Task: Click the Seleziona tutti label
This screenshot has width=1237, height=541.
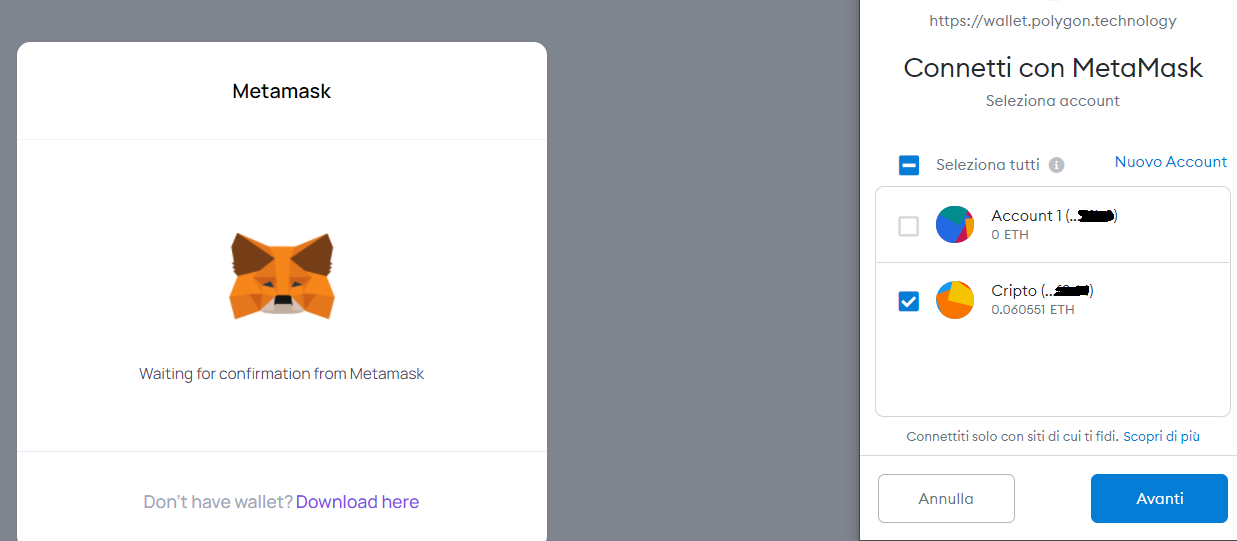Action: pyautogui.click(x=988, y=165)
